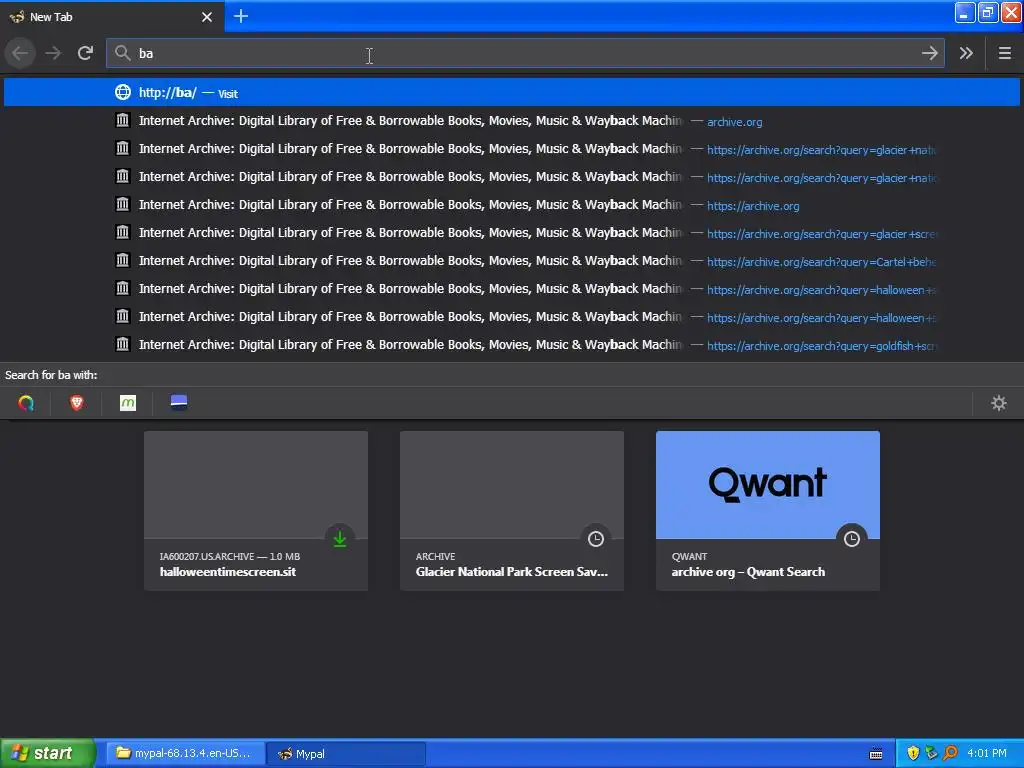Viewport: 1024px width, 768px height.
Task: Click the globe icon next to http://ba/
Action: [x=123, y=92]
